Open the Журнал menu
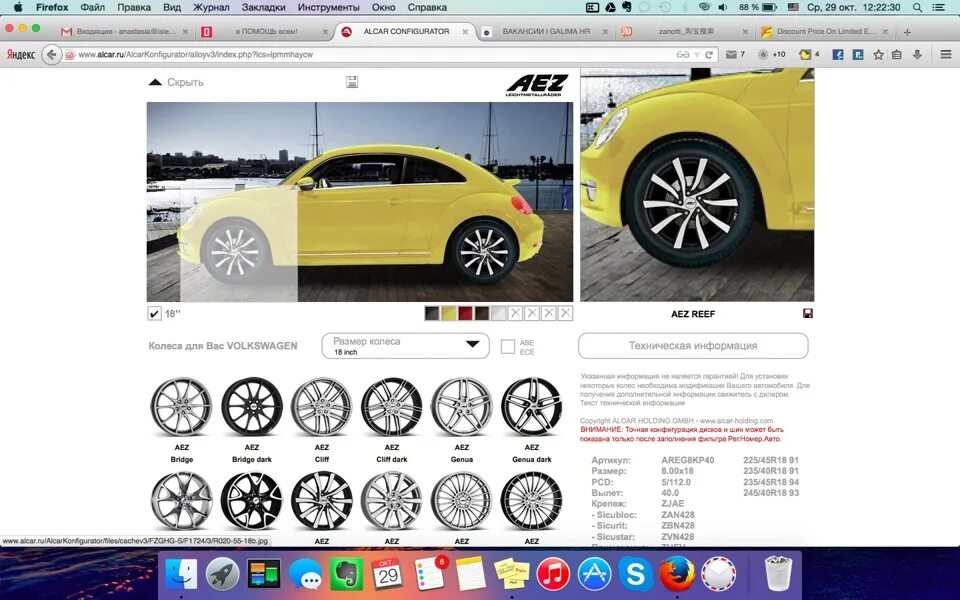The image size is (960, 600). pos(211,7)
